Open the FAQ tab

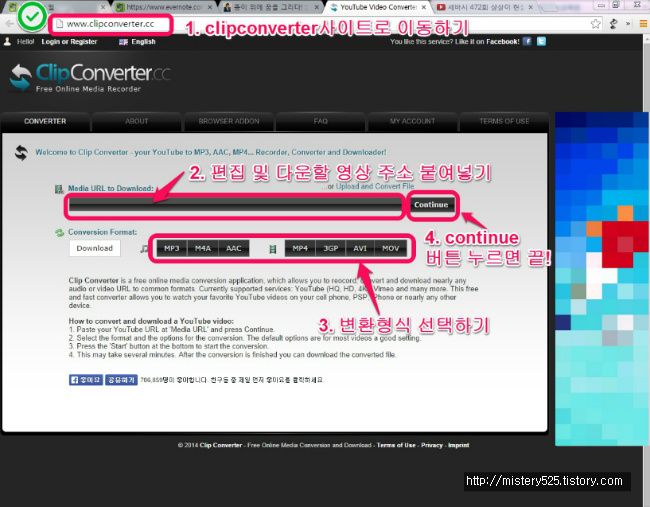tap(320, 121)
